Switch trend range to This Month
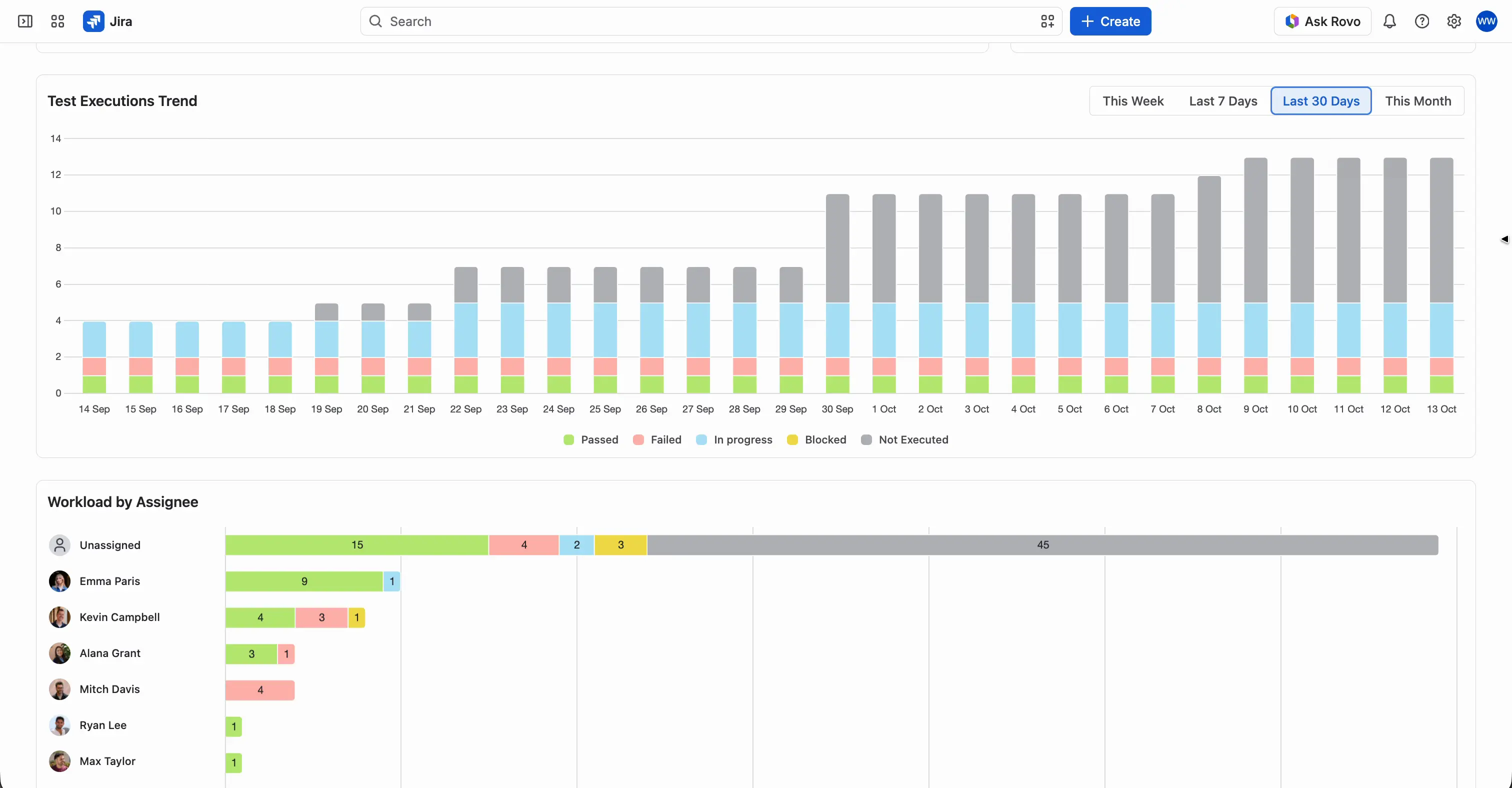Image resolution: width=1512 pixels, height=788 pixels. point(1418,101)
